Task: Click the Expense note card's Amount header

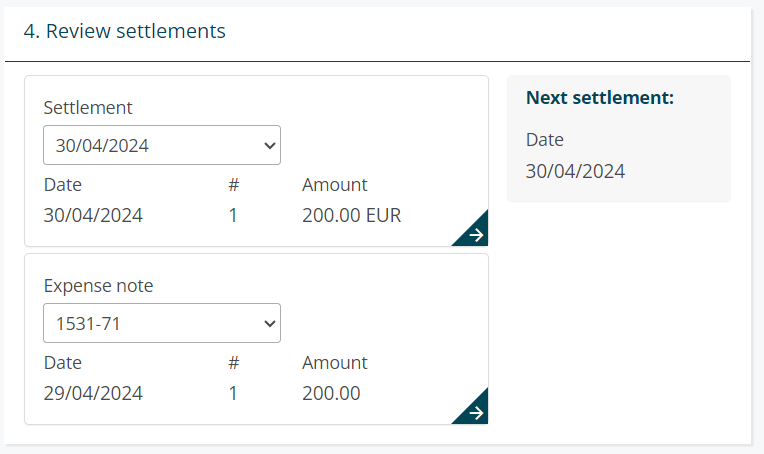Action: click(334, 363)
